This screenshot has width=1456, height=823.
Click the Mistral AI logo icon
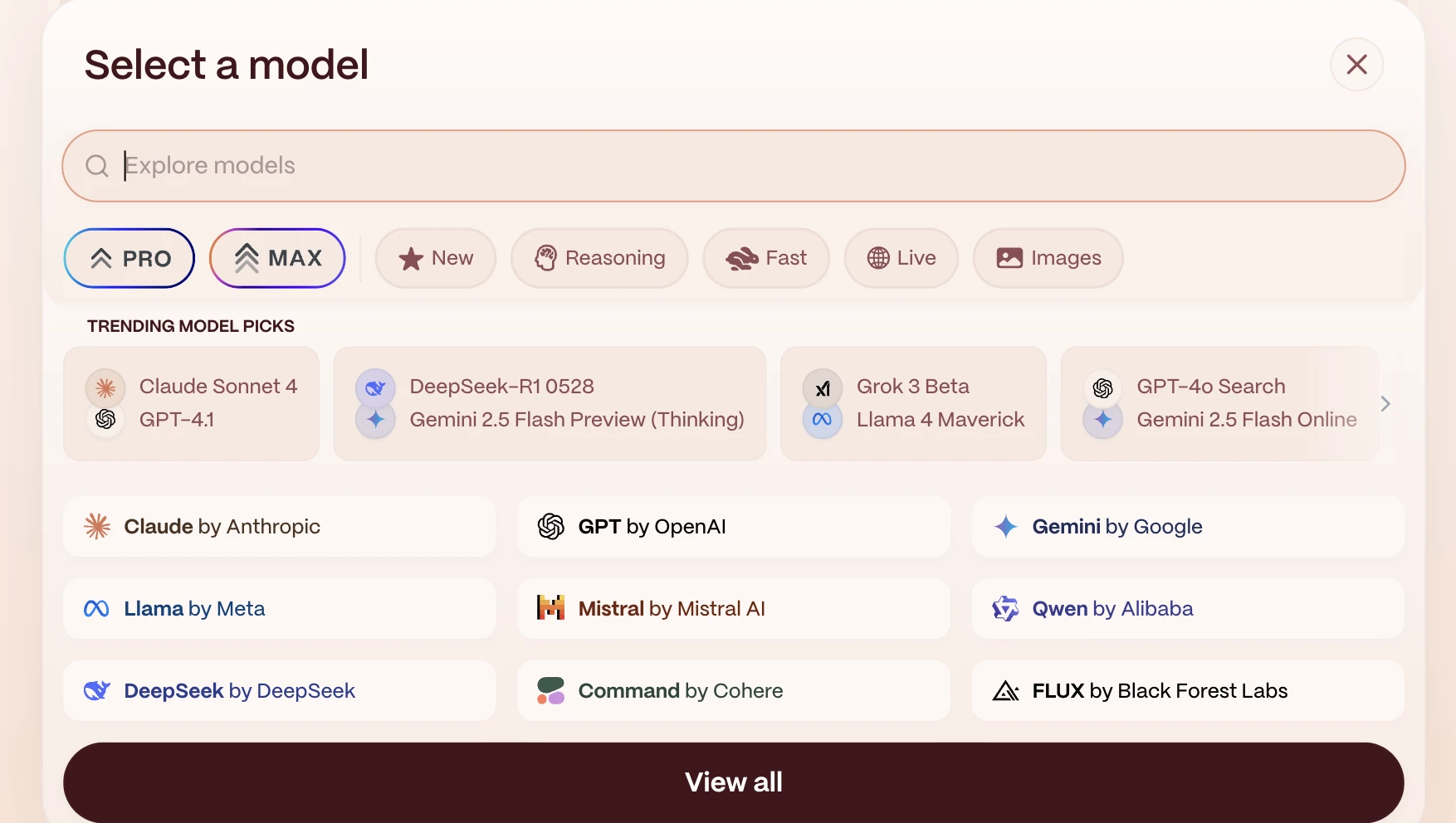[551, 608]
